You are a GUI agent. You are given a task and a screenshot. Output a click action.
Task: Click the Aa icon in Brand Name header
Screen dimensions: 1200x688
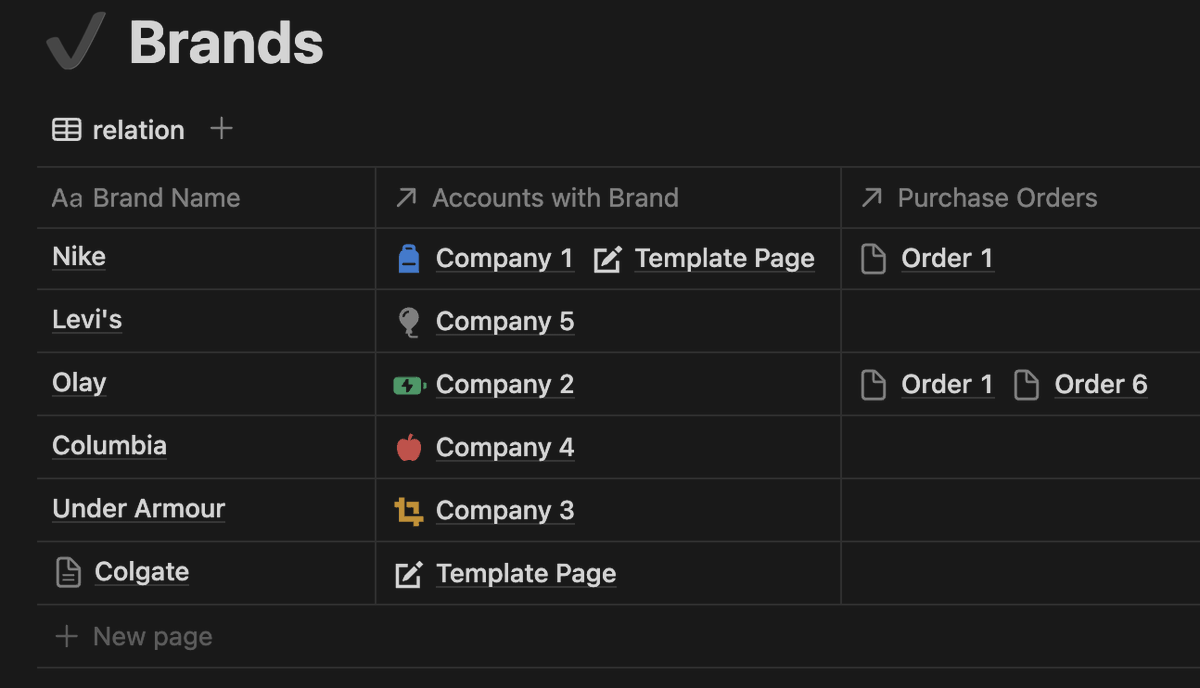pos(67,198)
